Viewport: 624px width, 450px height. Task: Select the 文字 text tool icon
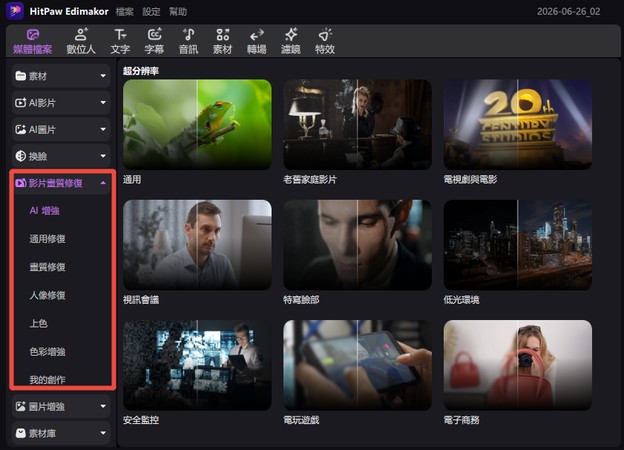tap(120, 35)
